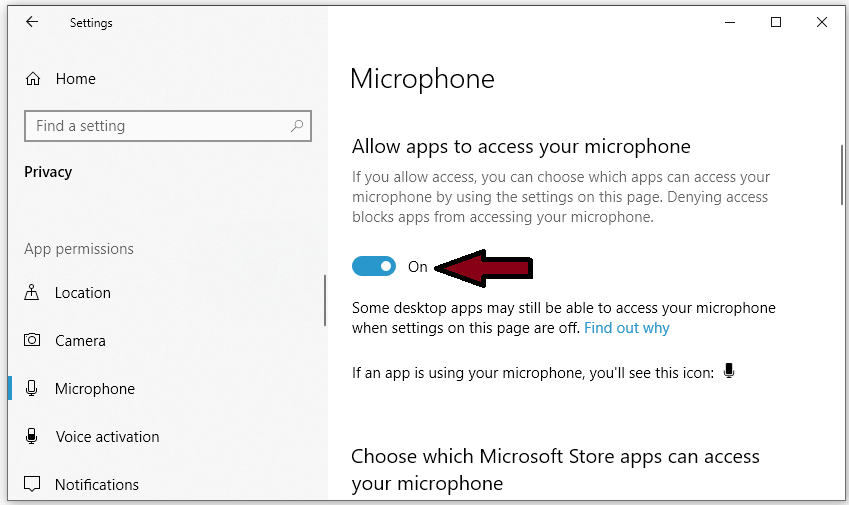Click the main page vertical scrollbar
849x505 pixels.
coord(842,175)
